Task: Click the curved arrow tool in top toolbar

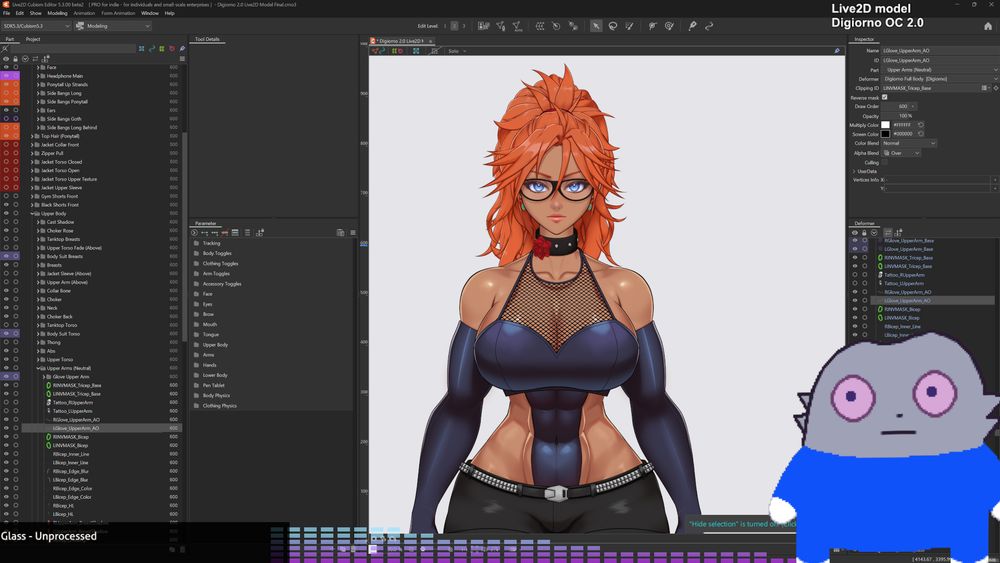Action: [x=709, y=26]
